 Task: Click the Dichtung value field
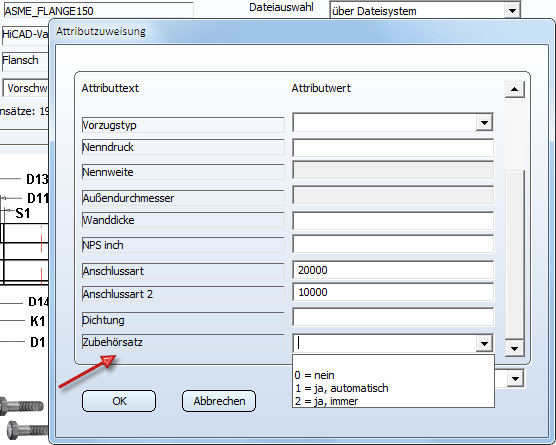click(393, 317)
